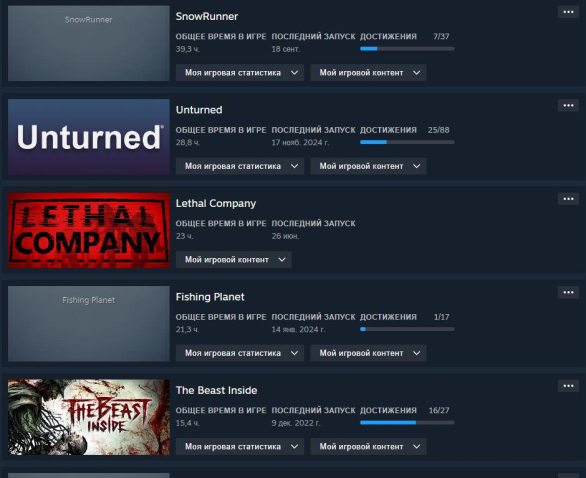Expand SnowRunner's Моя игровая статистика dropdown
586x478 pixels.
(240, 73)
